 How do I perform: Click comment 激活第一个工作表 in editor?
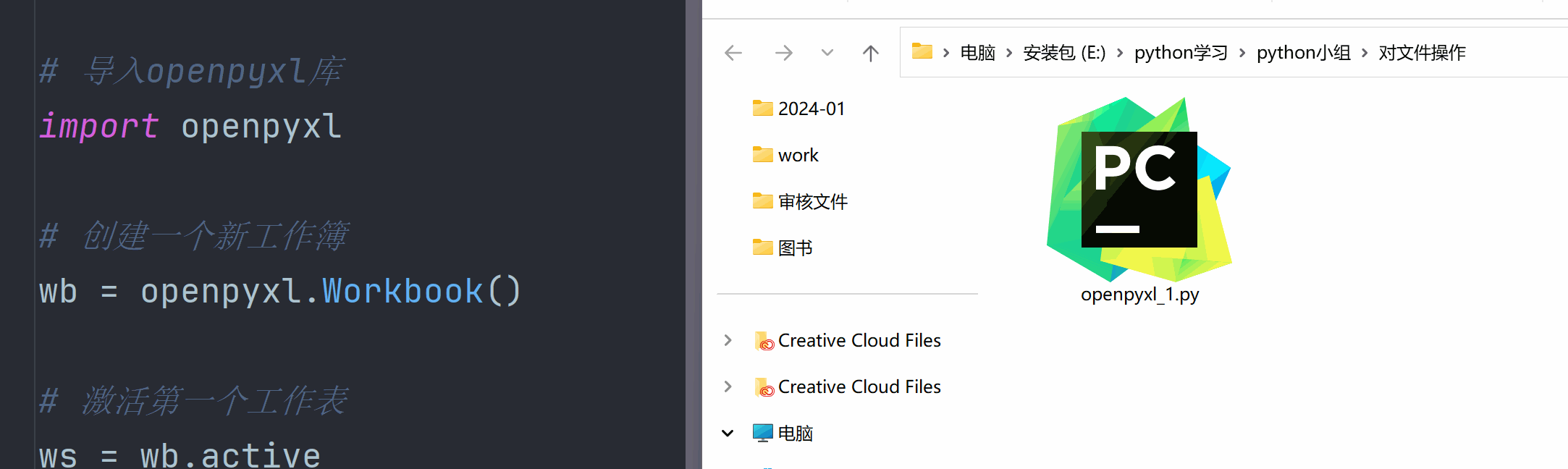coord(193,401)
